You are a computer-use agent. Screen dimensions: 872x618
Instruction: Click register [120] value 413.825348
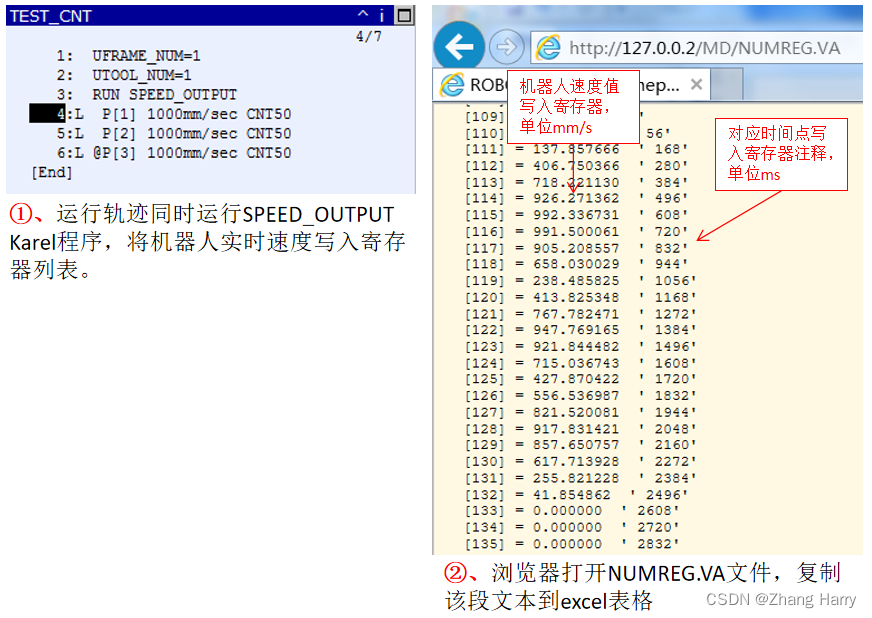(576, 297)
